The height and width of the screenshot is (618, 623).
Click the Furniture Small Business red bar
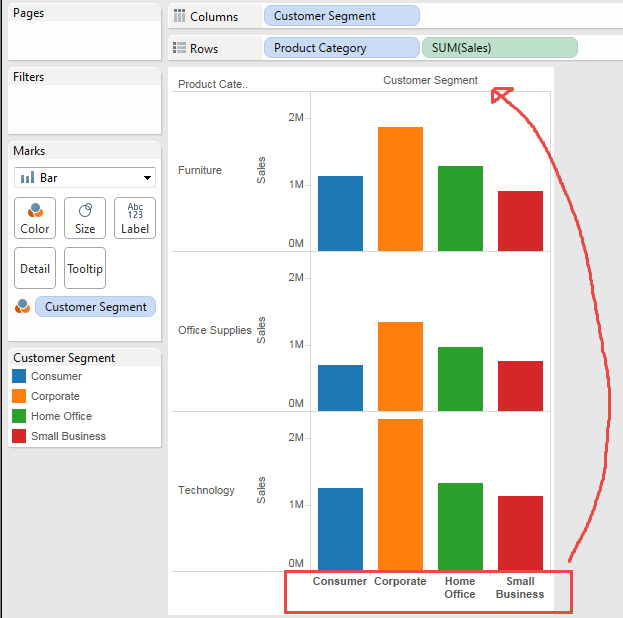(x=520, y=221)
